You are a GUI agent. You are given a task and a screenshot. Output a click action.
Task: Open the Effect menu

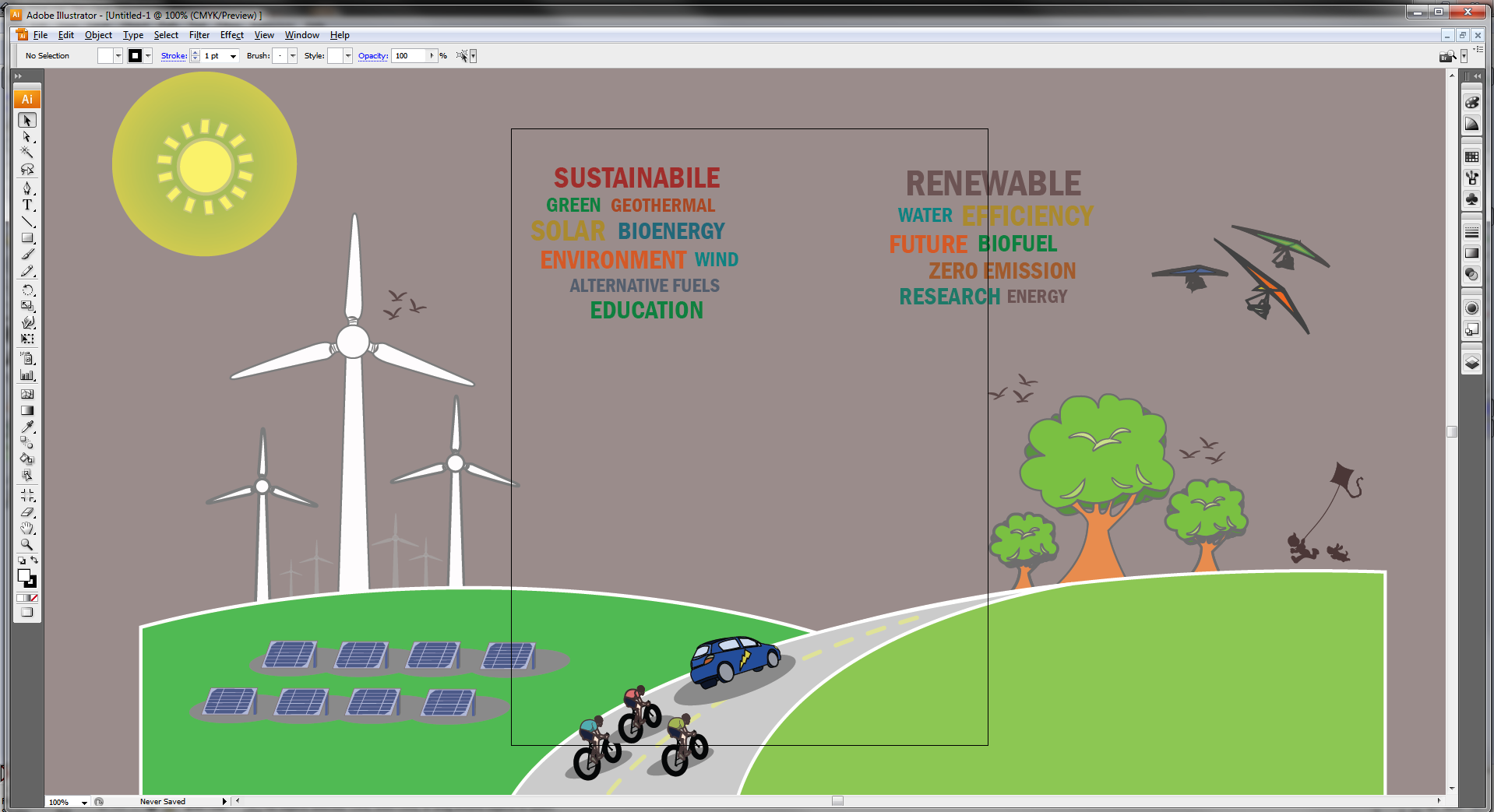[x=231, y=35]
